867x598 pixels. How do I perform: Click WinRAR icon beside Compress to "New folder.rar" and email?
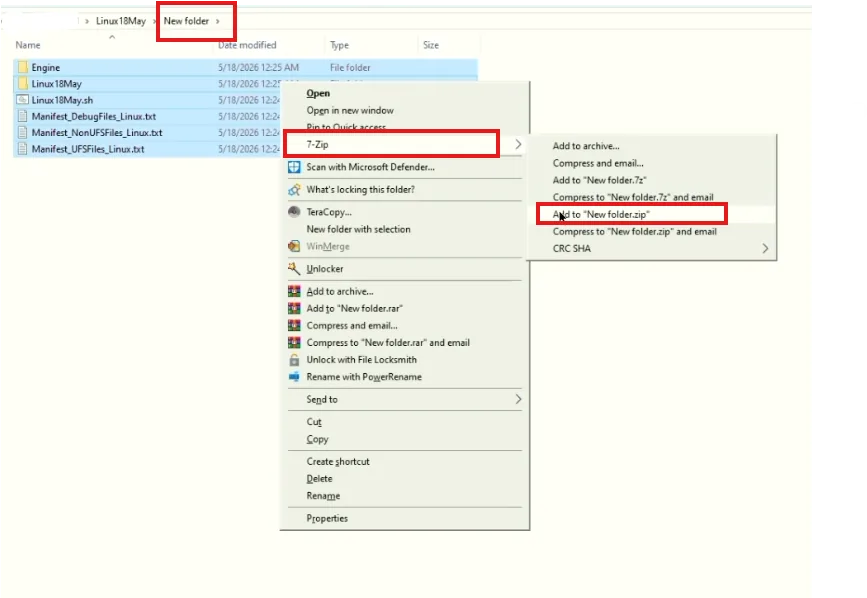(x=294, y=343)
